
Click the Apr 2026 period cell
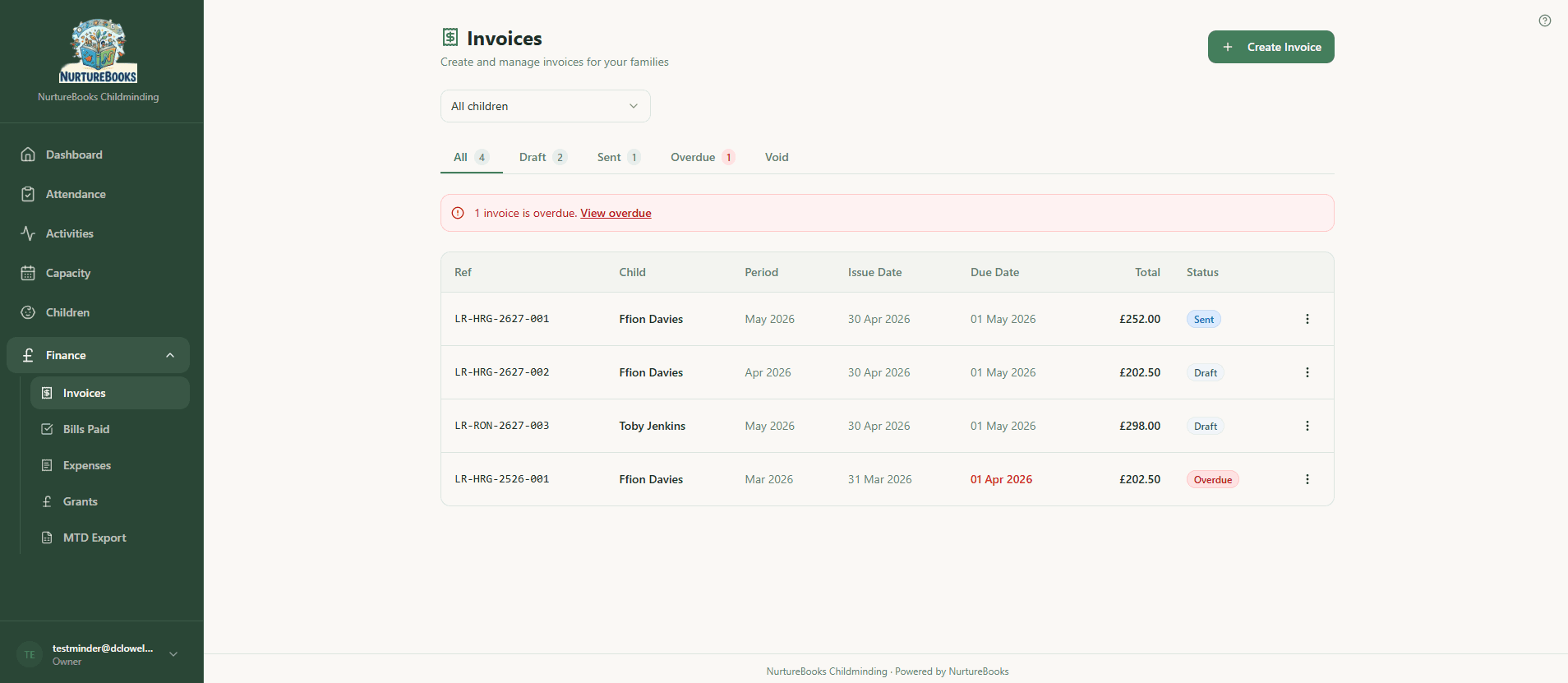[x=768, y=372]
